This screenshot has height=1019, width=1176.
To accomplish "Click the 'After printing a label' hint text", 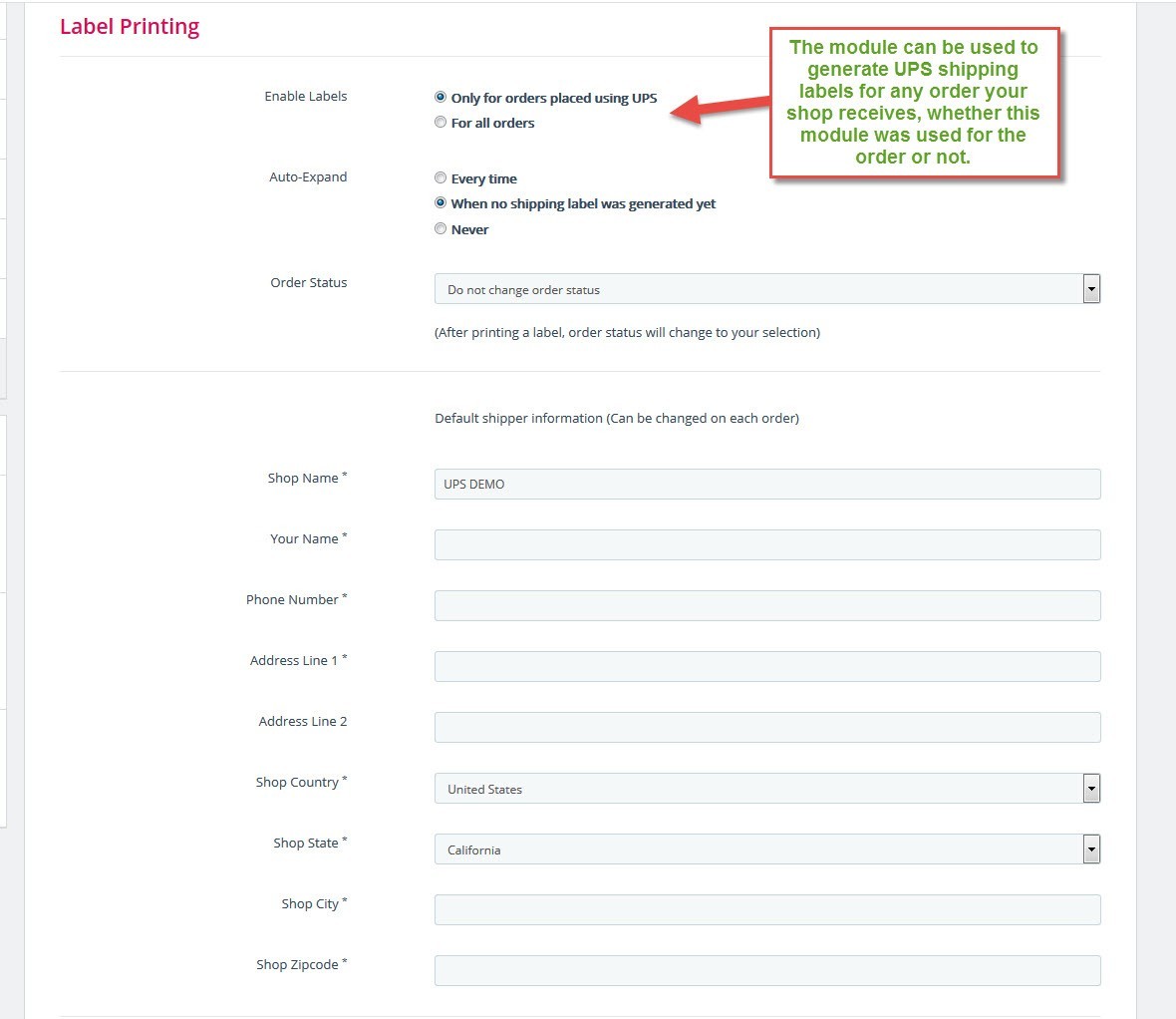I will pyautogui.click(x=627, y=332).
